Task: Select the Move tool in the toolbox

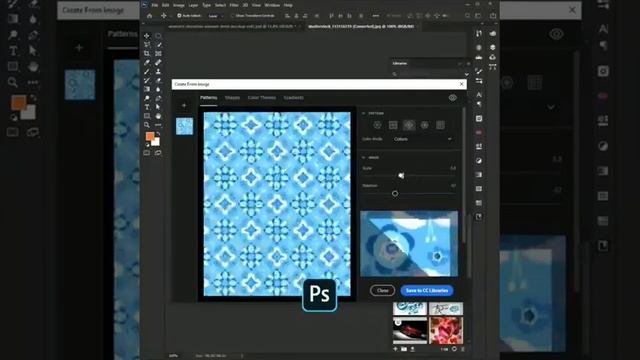Action: coord(147,36)
